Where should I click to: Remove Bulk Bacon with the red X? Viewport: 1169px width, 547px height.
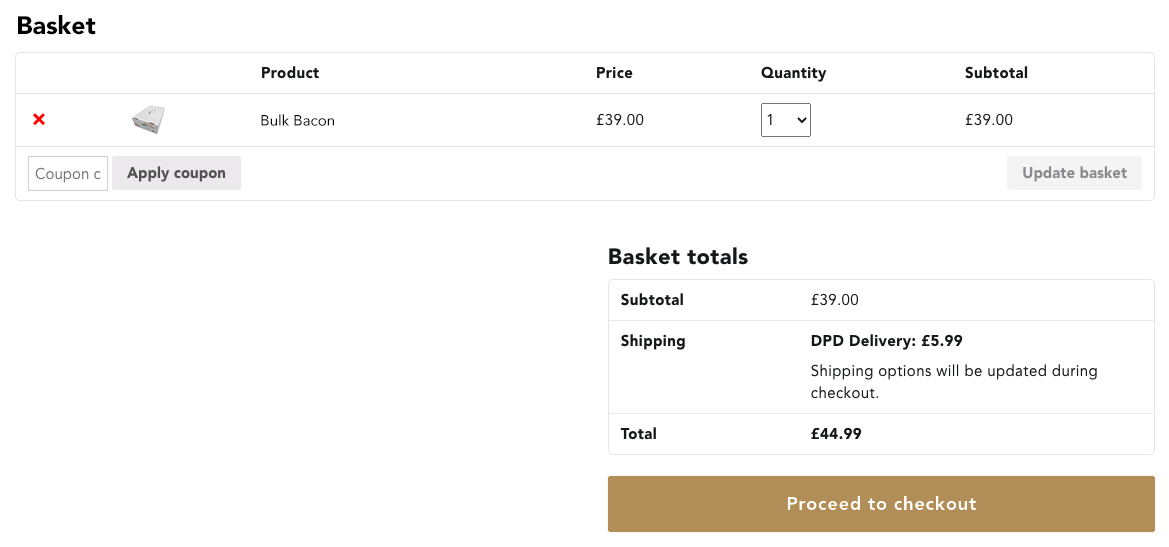[39, 120]
